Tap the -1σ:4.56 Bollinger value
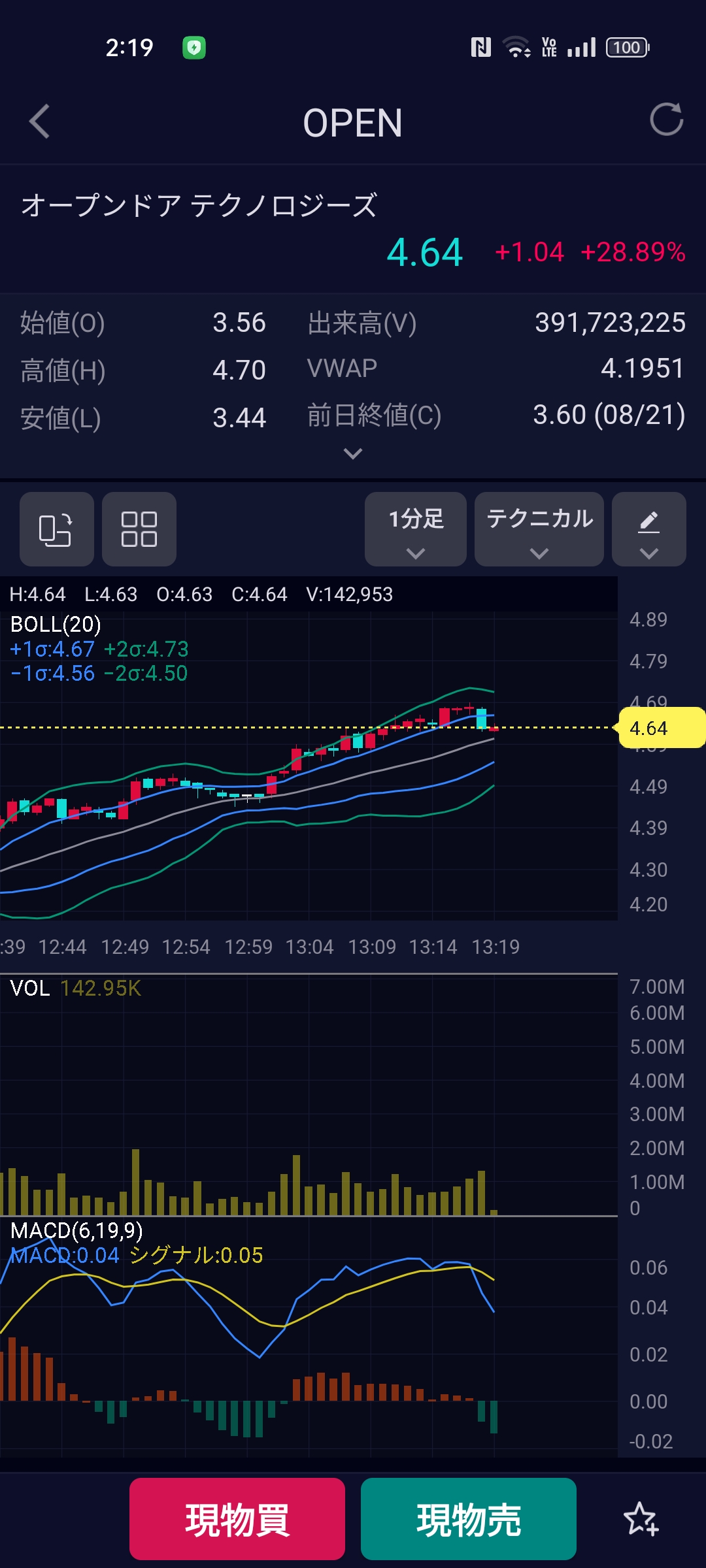 click(x=53, y=673)
